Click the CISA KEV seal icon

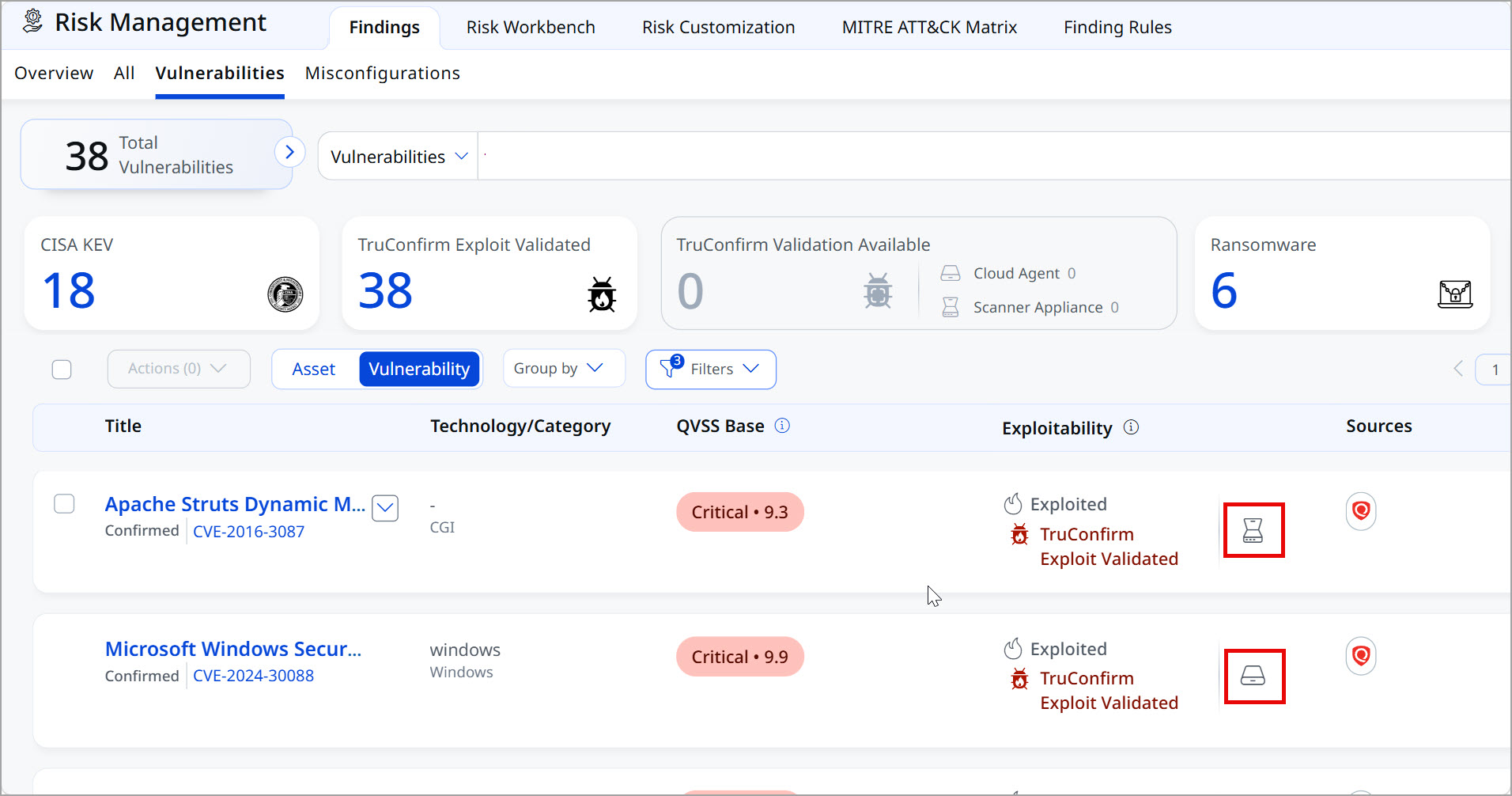click(285, 294)
